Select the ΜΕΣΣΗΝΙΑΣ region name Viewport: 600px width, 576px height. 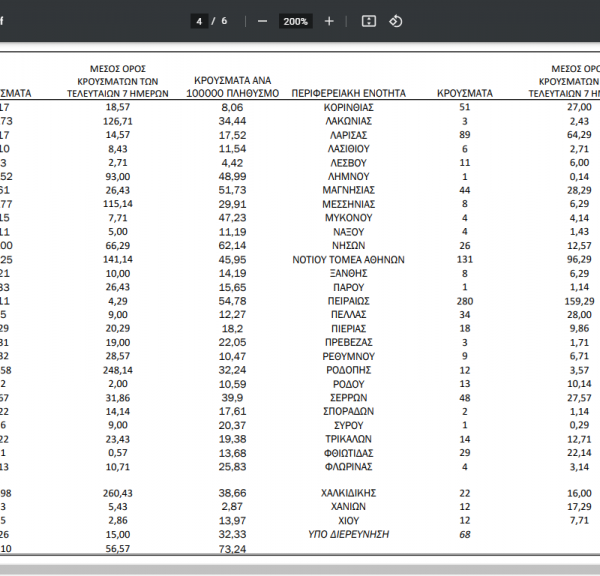(x=349, y=204)
